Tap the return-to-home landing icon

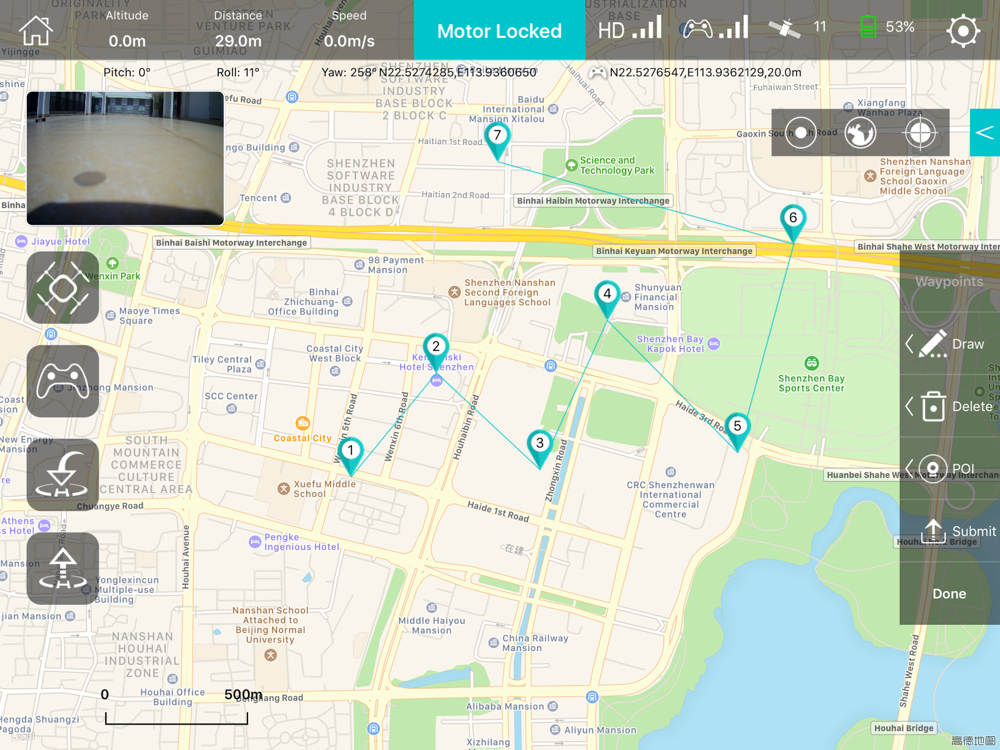[62, 475]
